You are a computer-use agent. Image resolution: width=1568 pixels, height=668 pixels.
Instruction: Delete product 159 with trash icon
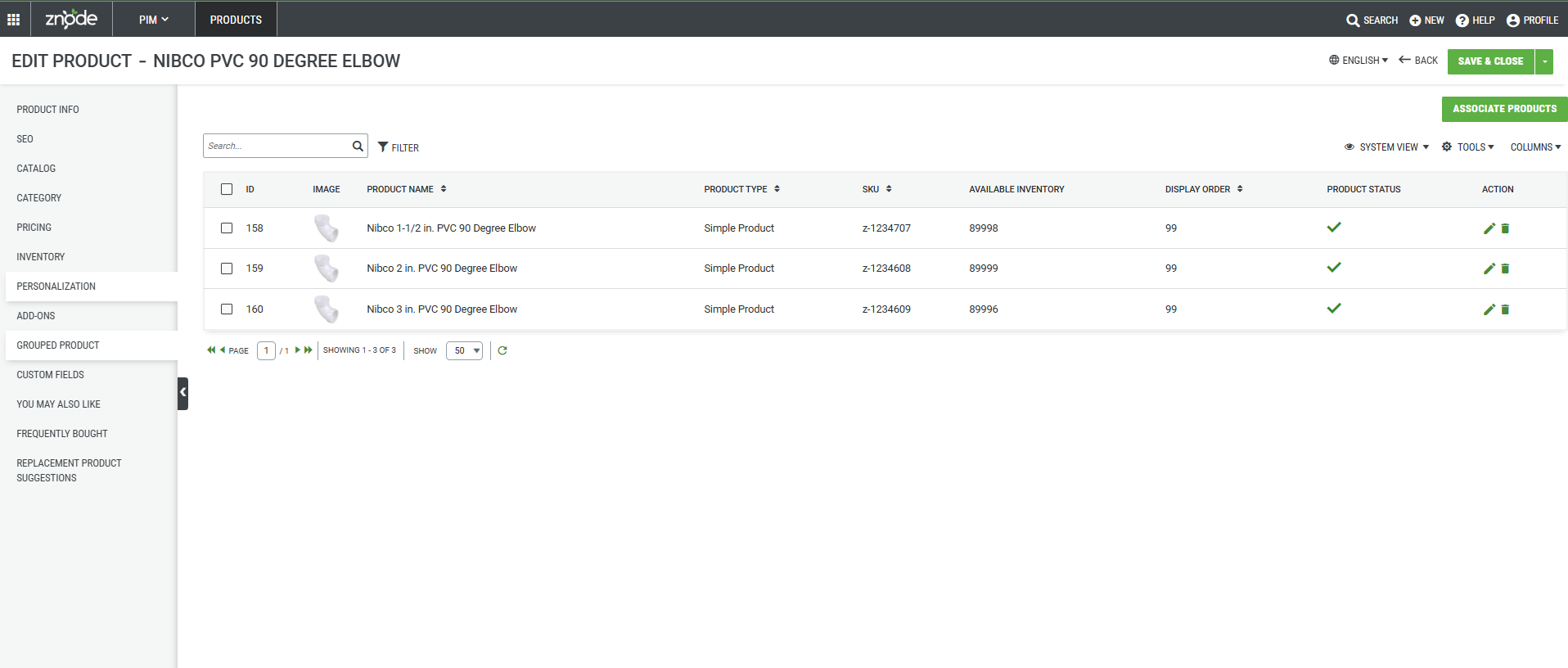(x=1505, y=269)
